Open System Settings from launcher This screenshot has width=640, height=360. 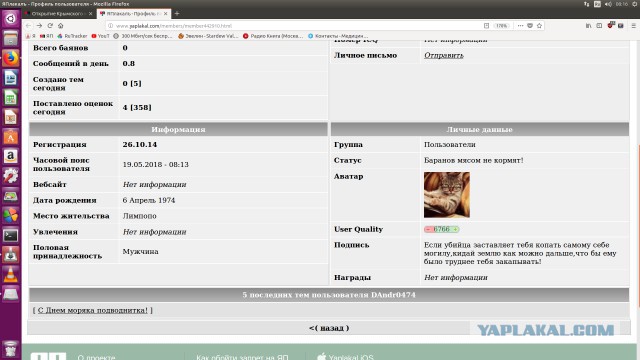11,176
